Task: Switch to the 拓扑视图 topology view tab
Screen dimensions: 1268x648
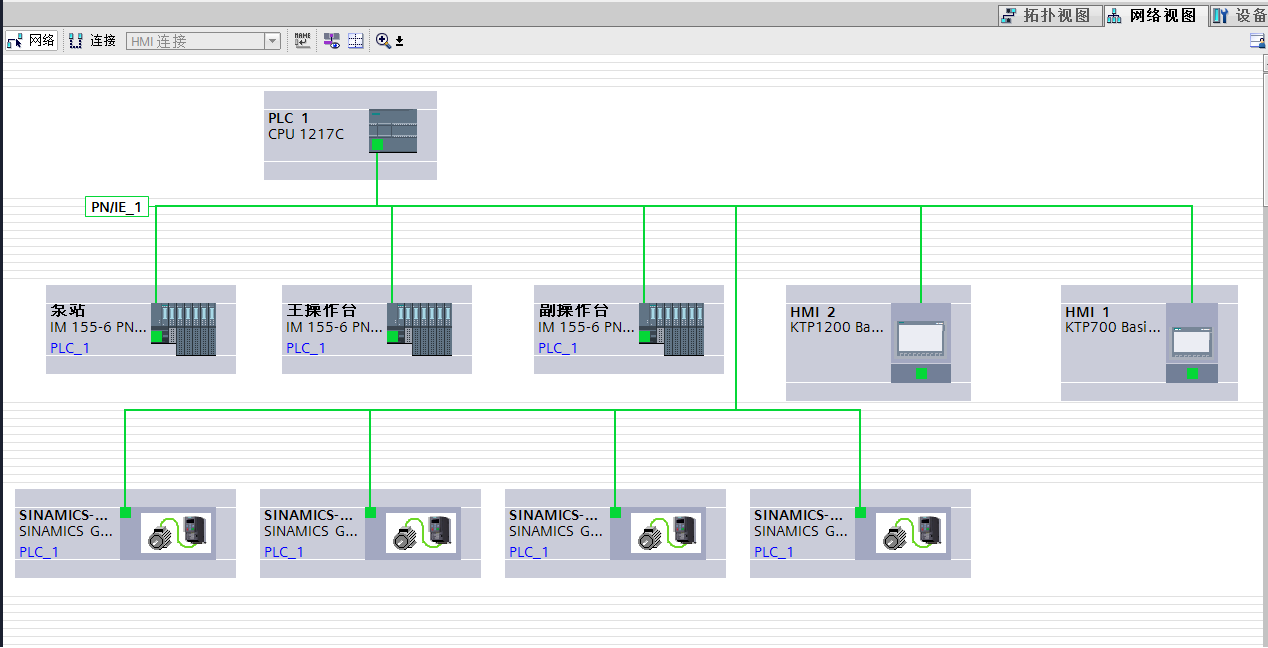Action: coord(1050,15)
